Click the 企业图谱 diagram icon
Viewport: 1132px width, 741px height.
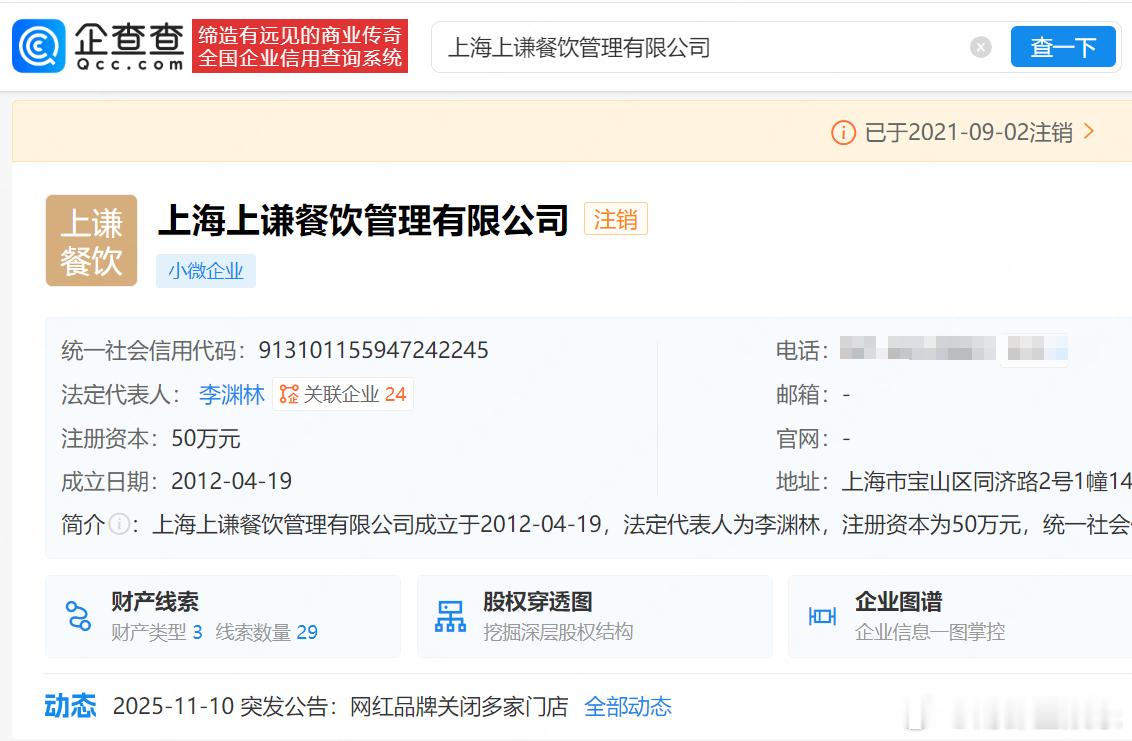(822, 616)
